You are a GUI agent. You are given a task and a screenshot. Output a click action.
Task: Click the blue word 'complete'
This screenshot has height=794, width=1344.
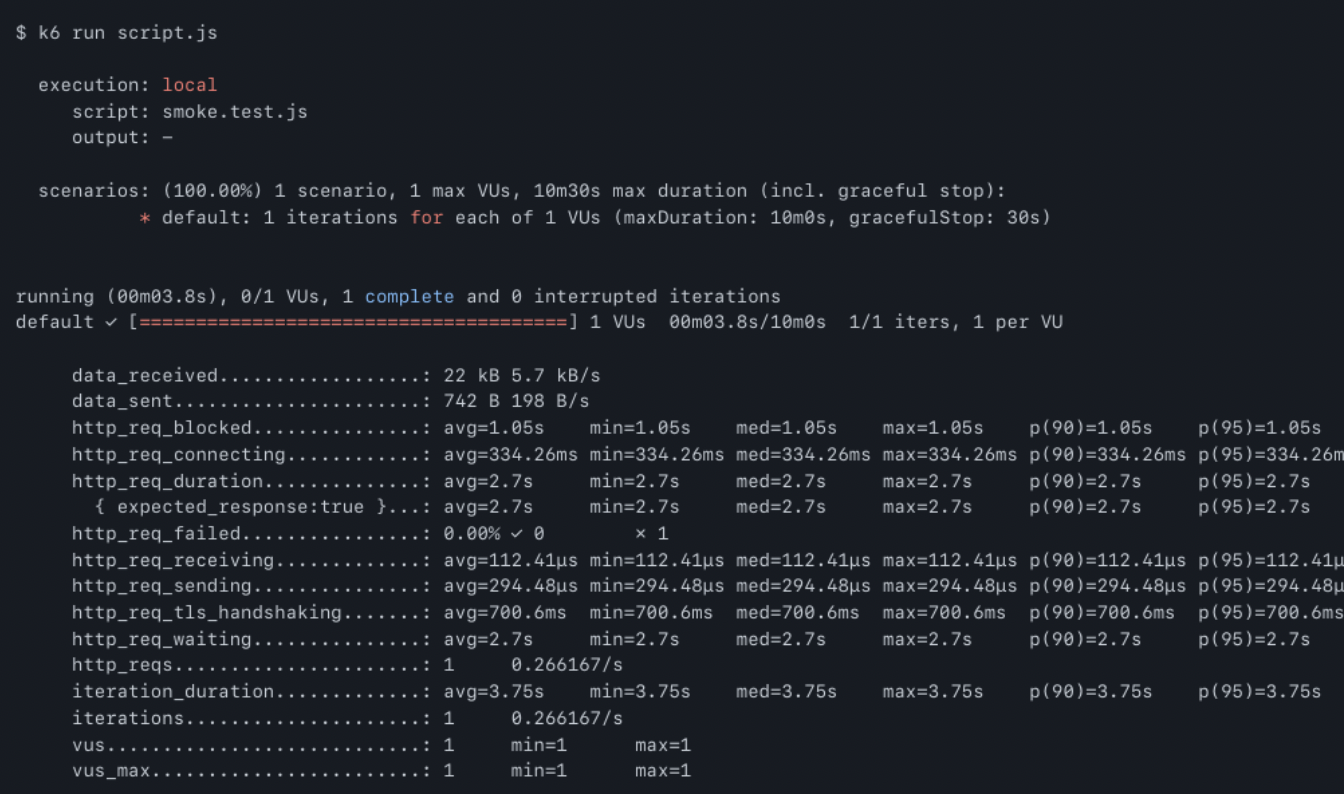pos(410,296)
